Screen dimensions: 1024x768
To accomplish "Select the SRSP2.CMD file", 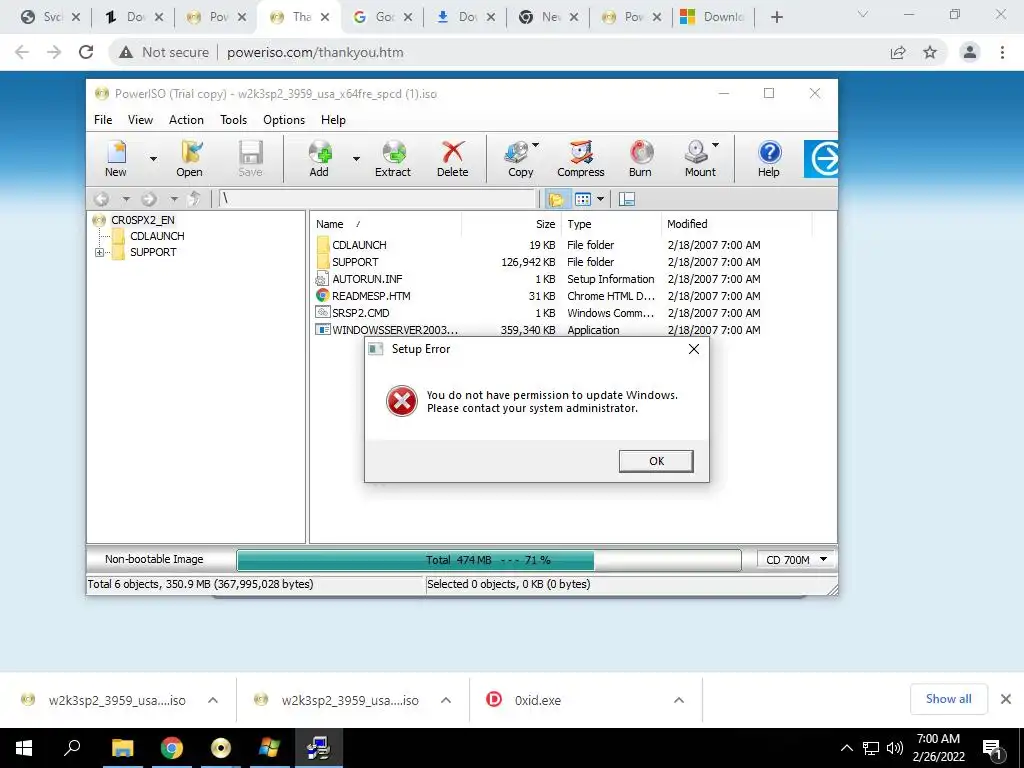I will point(360,313).
